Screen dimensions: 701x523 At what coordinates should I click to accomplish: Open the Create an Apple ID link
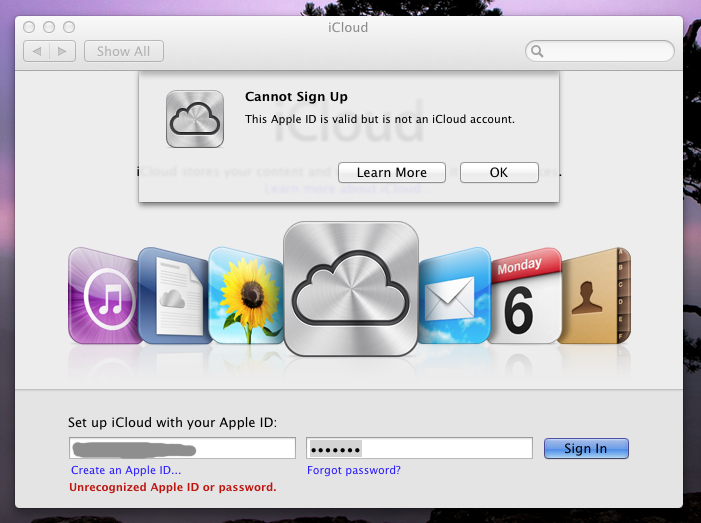[x=126, y=470]
